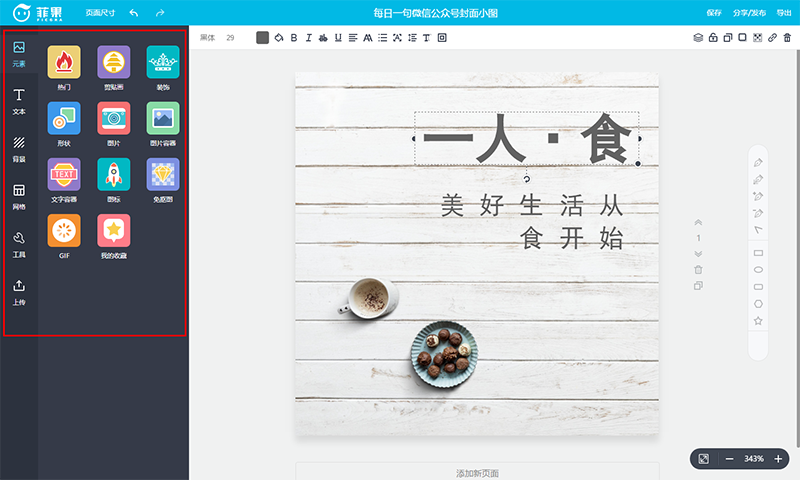Click the text effect T icon
Image resolution: width=800 pixels, height=480 pixels.
click(427, 38)
